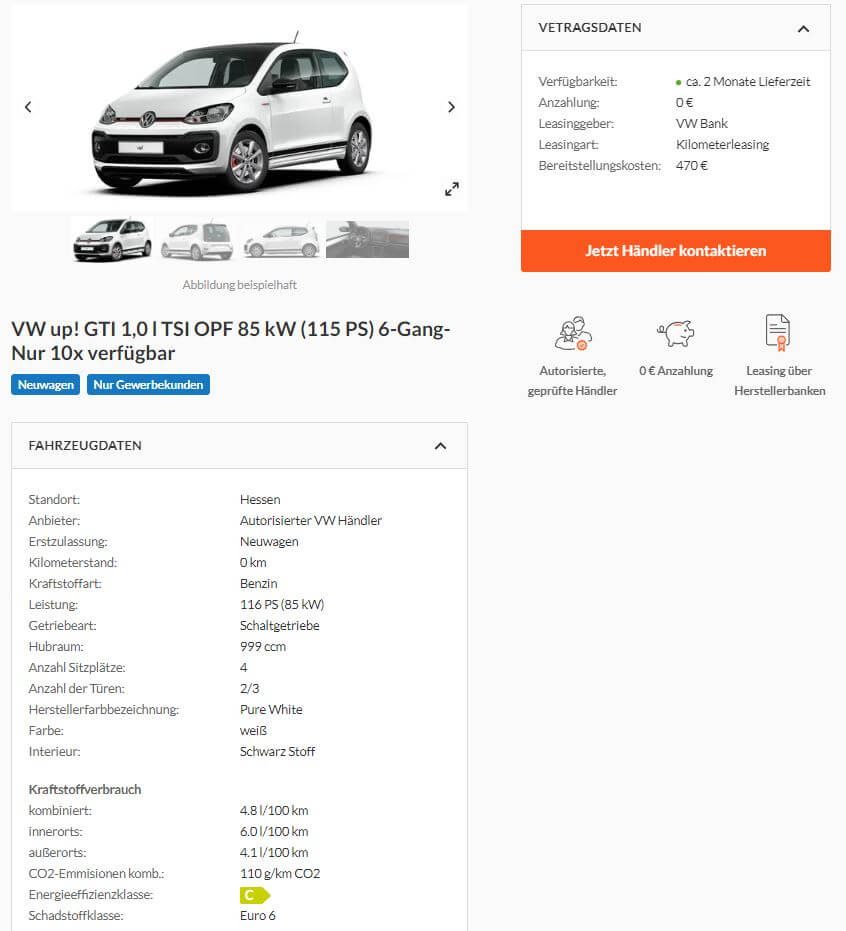The height and width of the screenshot is (931, 846).
Task: Click the green energy efficiency class C badge
Action: 255,895
